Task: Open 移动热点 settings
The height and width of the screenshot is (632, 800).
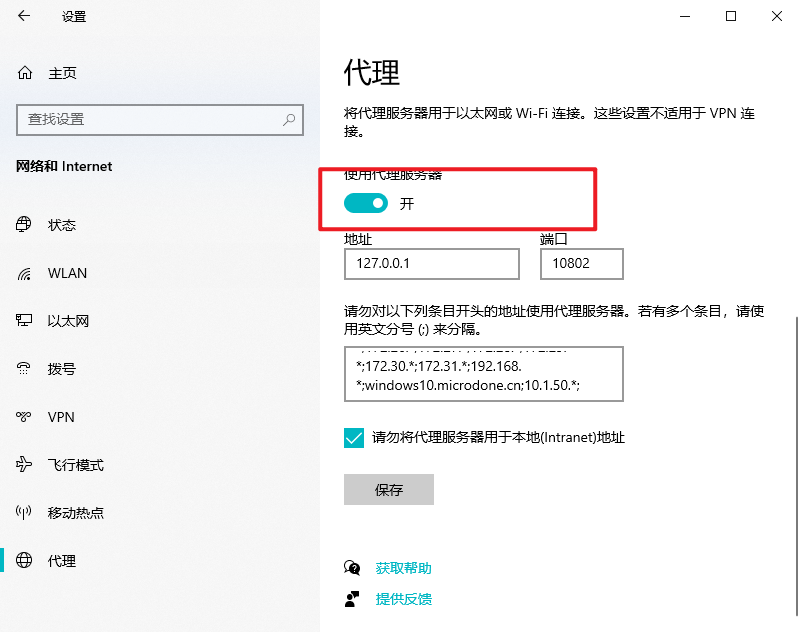Action: 76,513
